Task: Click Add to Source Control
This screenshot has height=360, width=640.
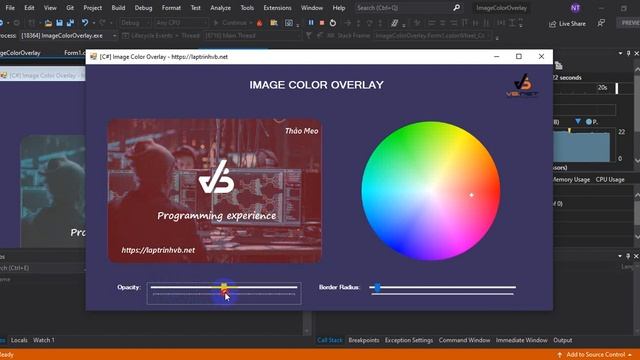Action: coord(595,355)
